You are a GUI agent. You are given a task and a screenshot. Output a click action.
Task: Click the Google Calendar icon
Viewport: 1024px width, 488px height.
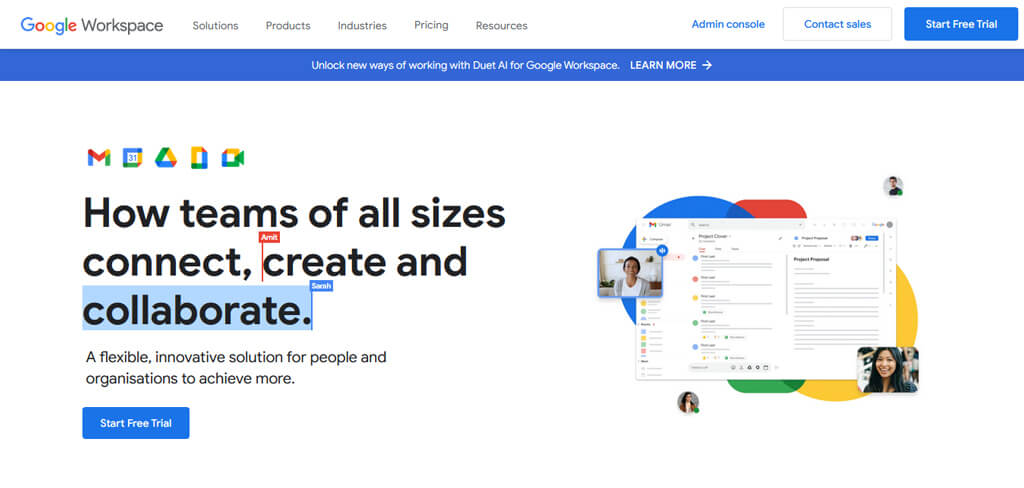(x=133, y=157)
